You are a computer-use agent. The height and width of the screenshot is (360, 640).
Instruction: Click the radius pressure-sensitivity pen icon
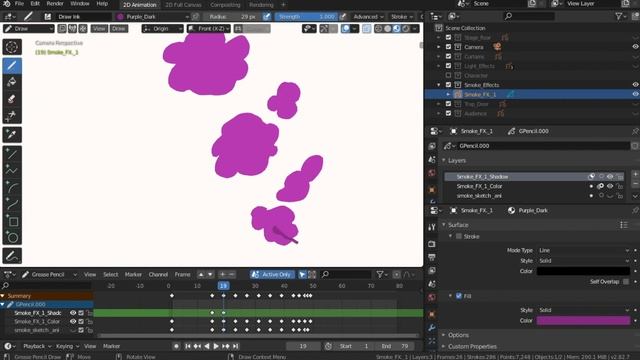(267, 17)
